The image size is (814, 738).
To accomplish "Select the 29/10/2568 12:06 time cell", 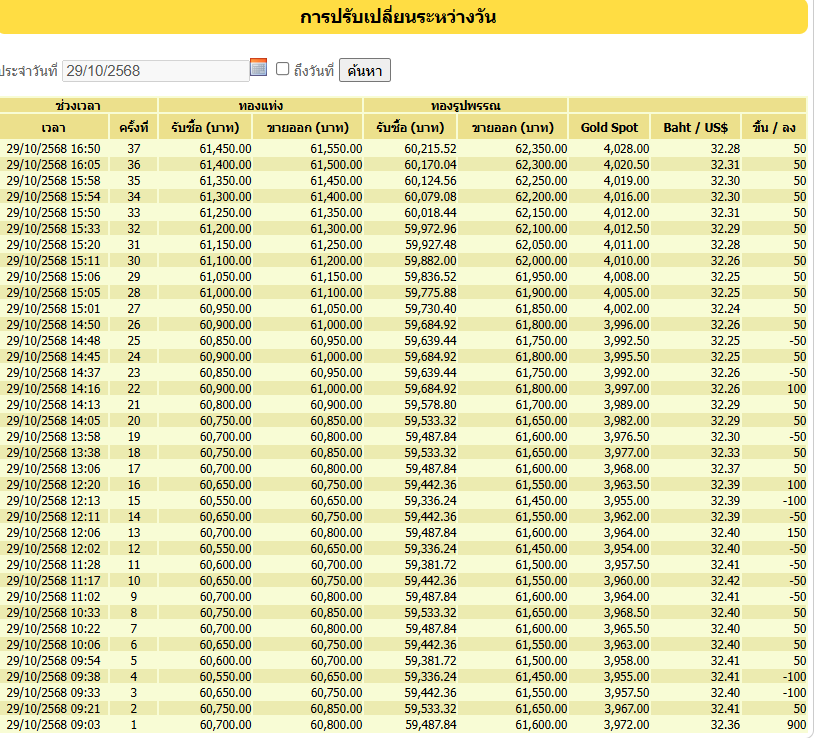I will (x=53, y=532).
